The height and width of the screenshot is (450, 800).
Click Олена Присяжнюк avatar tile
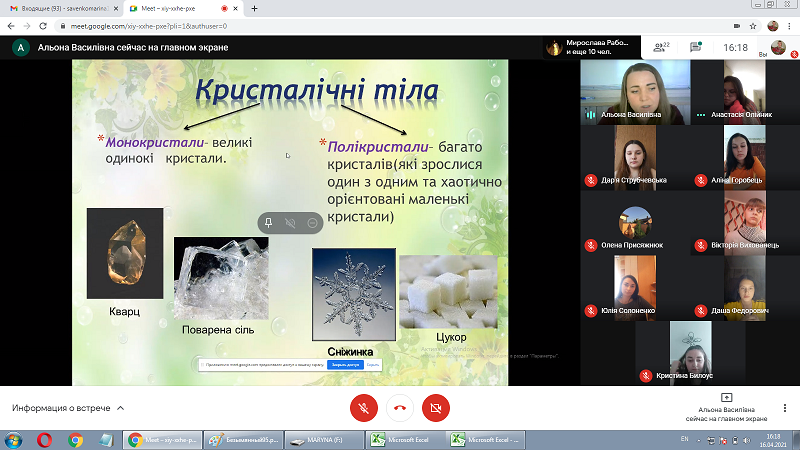tap(635, 222)
